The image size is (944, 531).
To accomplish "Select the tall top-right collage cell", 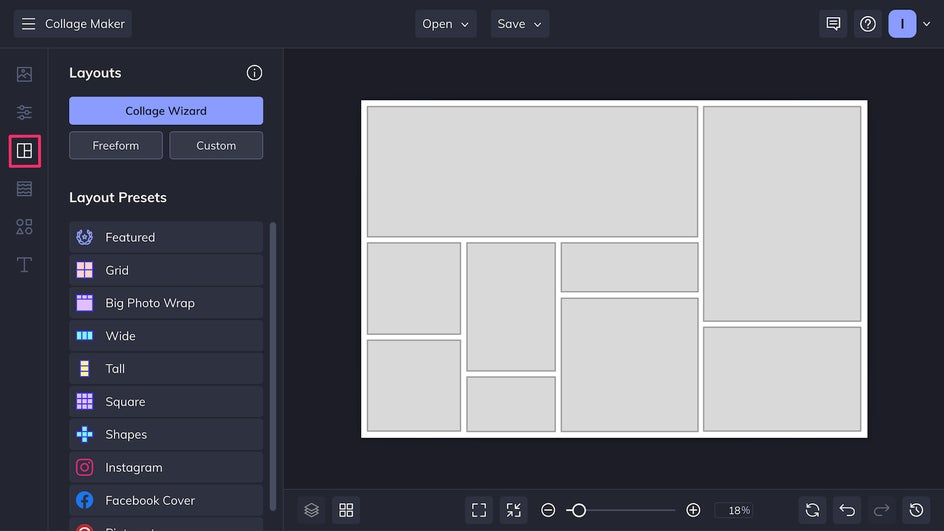I will 782,214.
